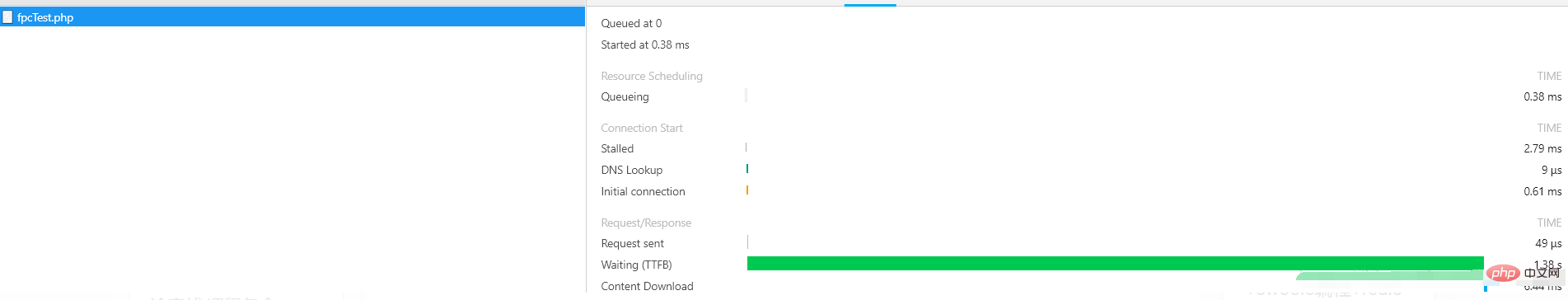
Task: Click the blue Content Download bar marker
Action: pyautogui.click(x=1486, y=287)
